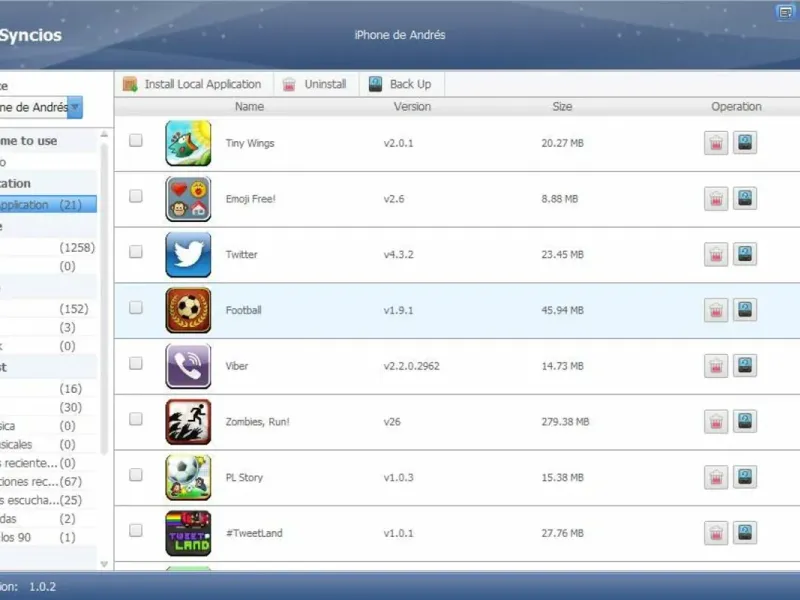Image resolution: width=800 pixels, height=600 pixels.
Task: Click trash icon in Football row
Action: coord(716,310)
